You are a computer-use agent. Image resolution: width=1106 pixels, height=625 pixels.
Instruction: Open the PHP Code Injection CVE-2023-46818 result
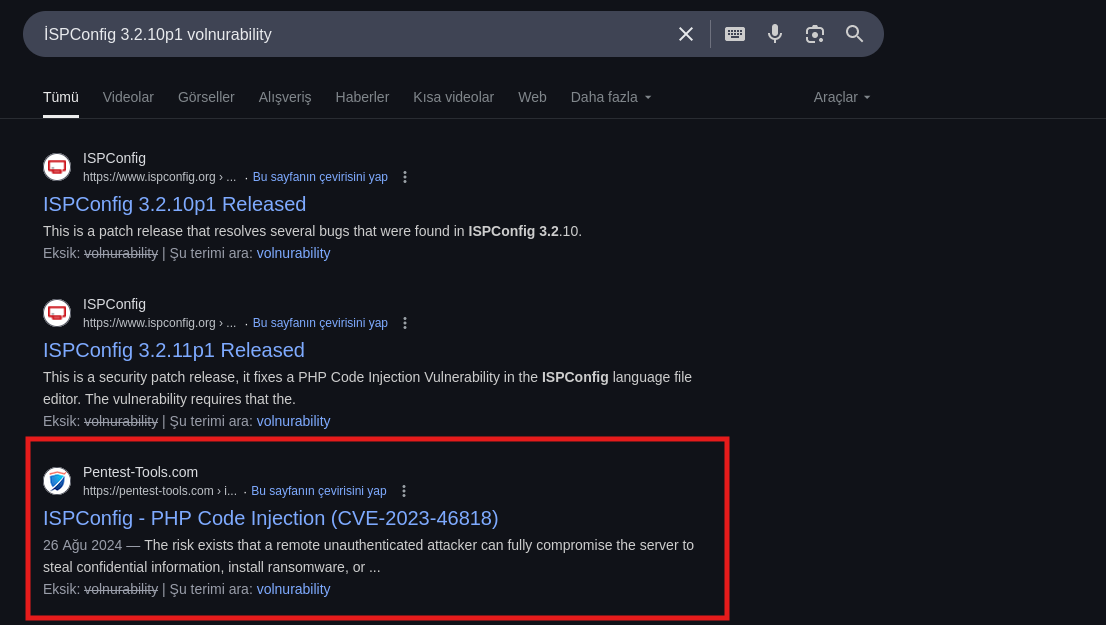(270, 518)
